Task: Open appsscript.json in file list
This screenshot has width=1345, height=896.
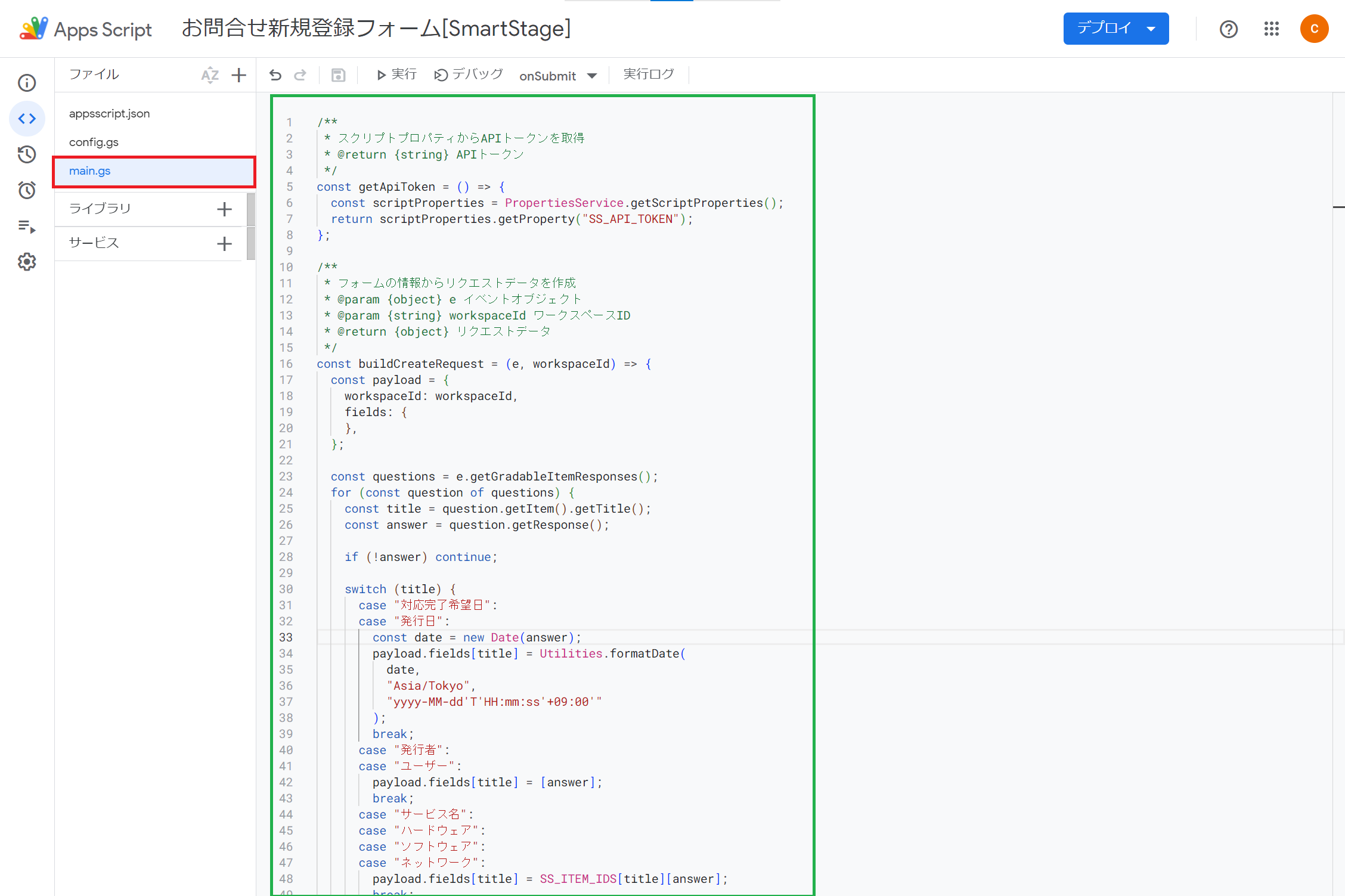Action: pos(110,113)
